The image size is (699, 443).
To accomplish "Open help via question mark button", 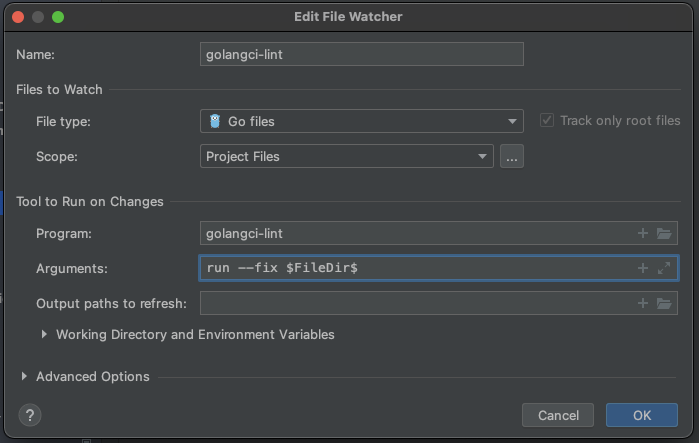I will click(x=30, y=415).
